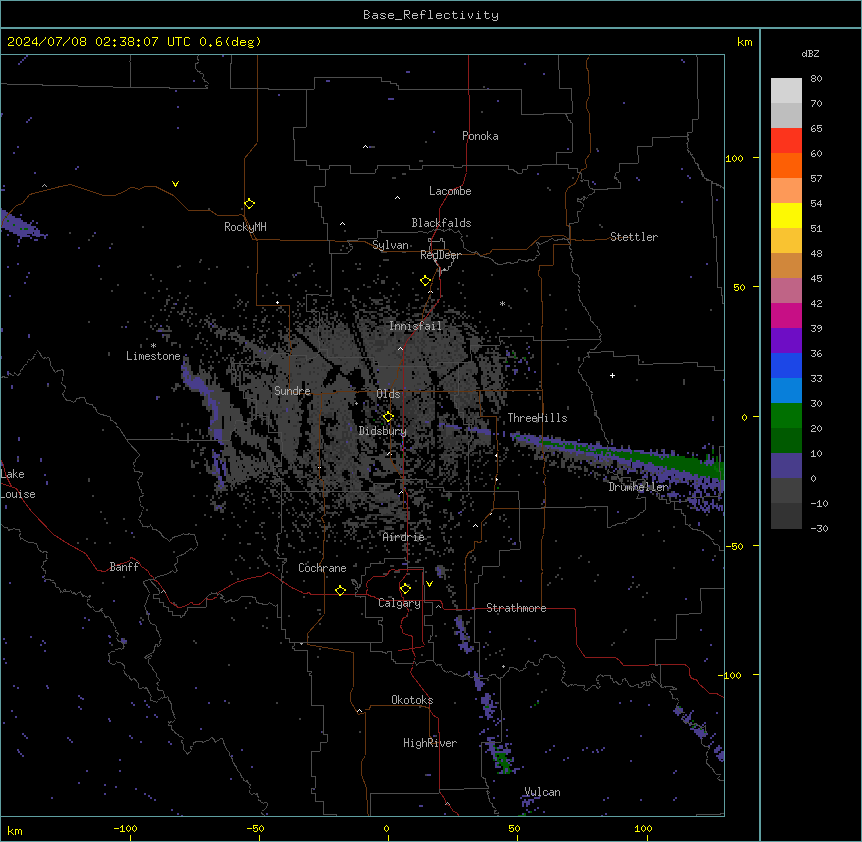Click the Banff label

click(x=124, y=567)
